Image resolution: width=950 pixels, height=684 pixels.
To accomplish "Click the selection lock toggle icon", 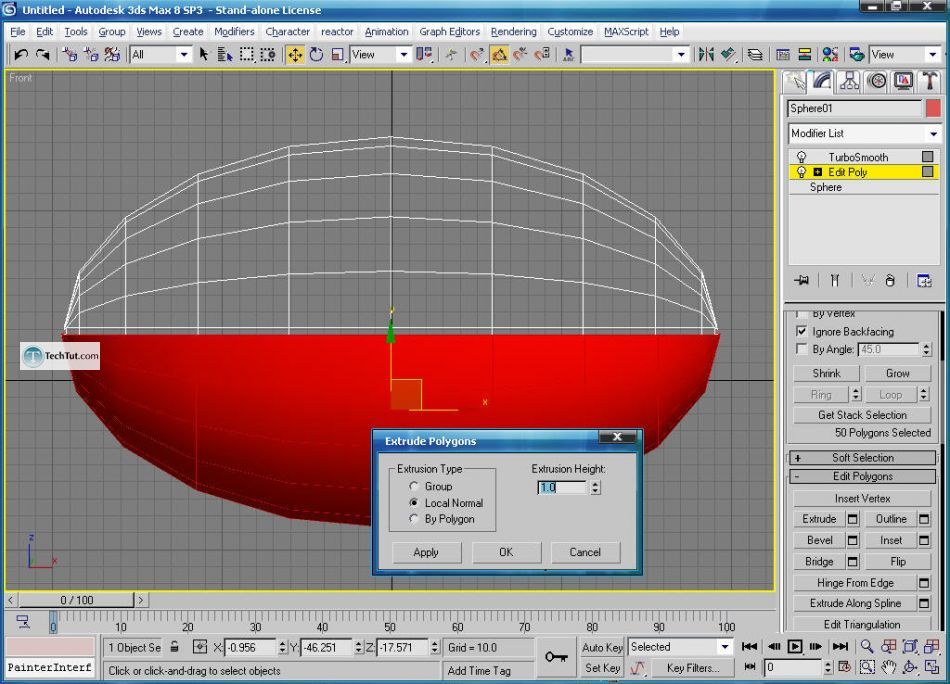I will pos(174,647).
